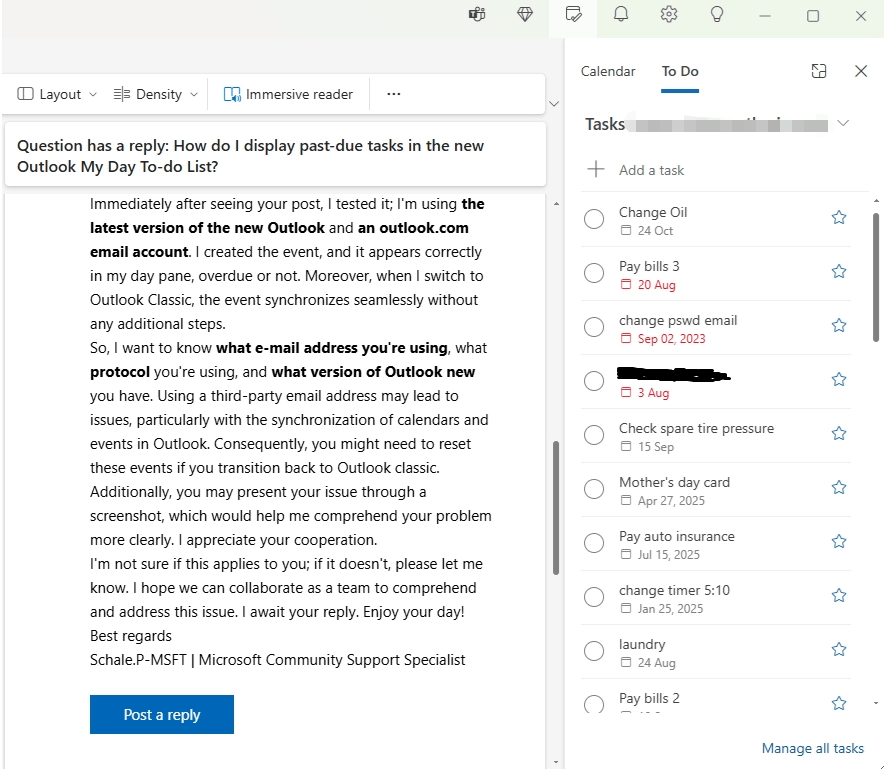Open Immersive reader
This screenshot has width=884, height=769.
tap(288, 93)
